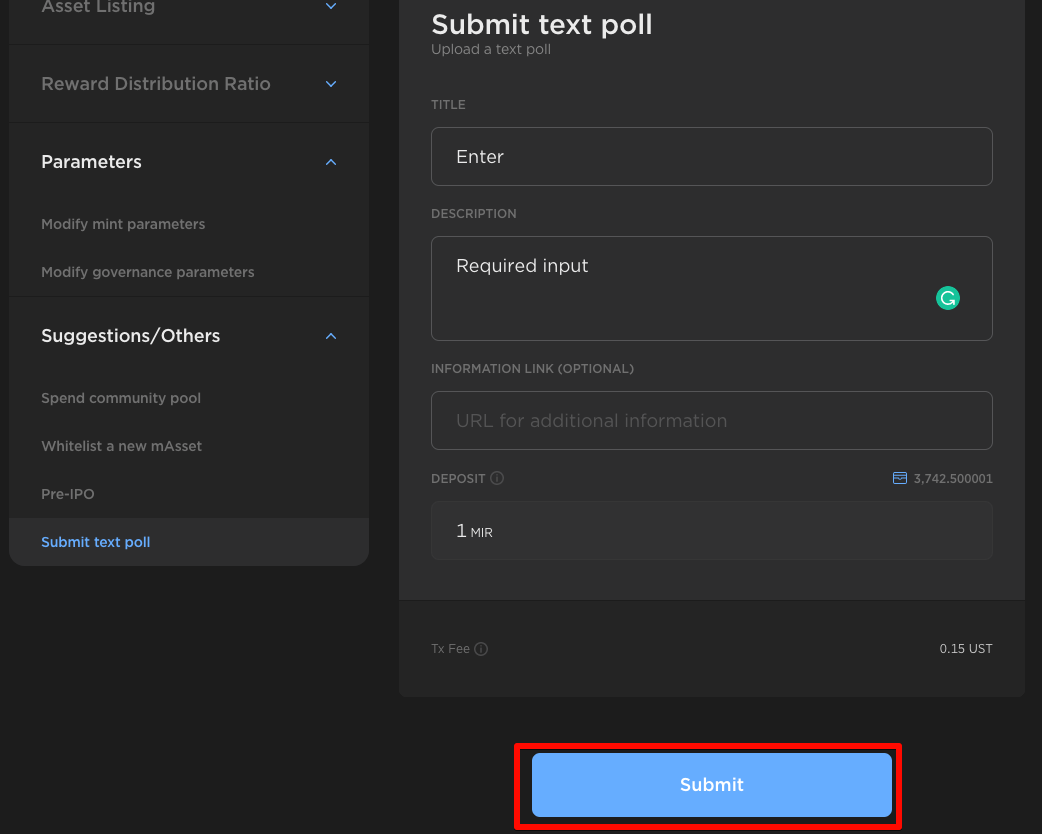
Task: Click the Deposit 1 MIR field
Action: [711, 530]
